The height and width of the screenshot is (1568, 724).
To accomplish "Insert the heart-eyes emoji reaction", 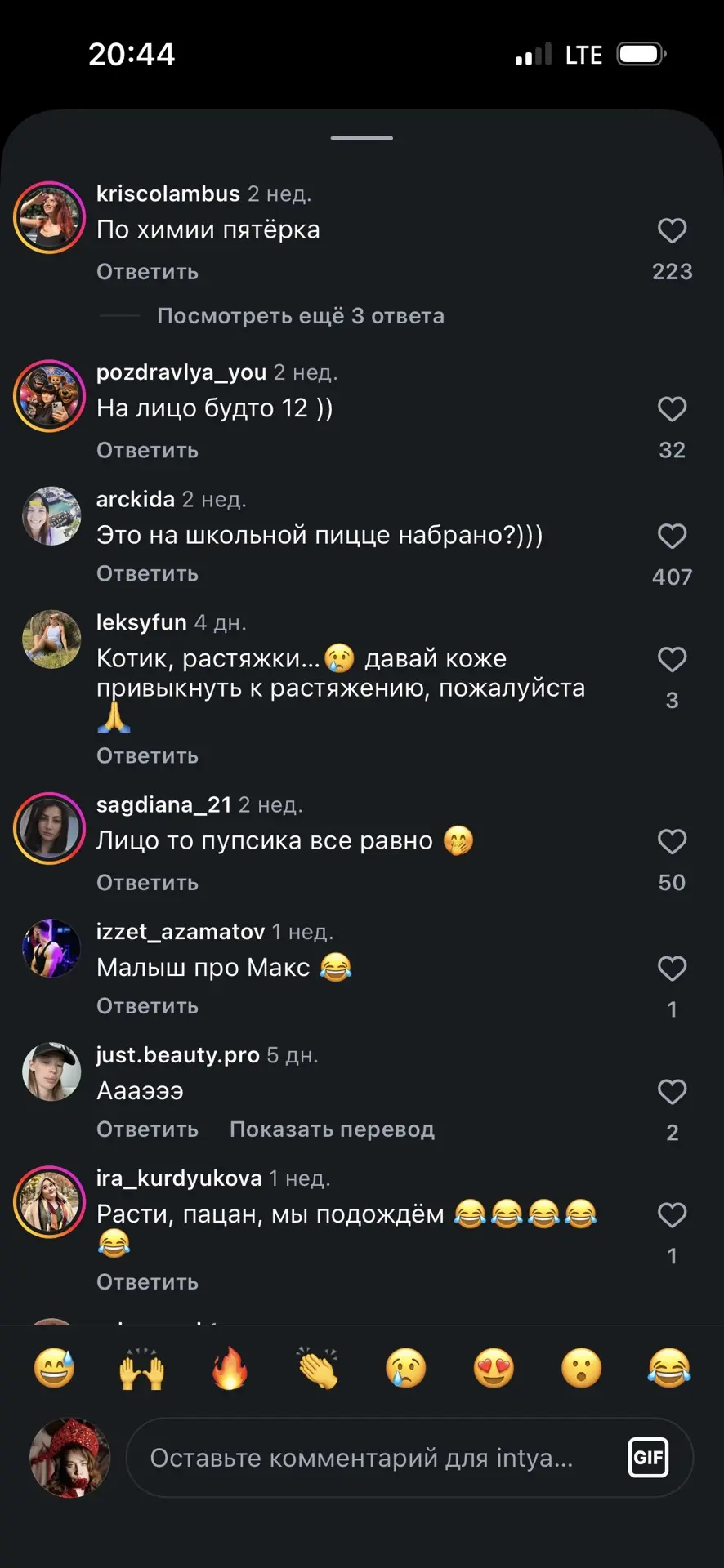I will tap(494, 1368).
